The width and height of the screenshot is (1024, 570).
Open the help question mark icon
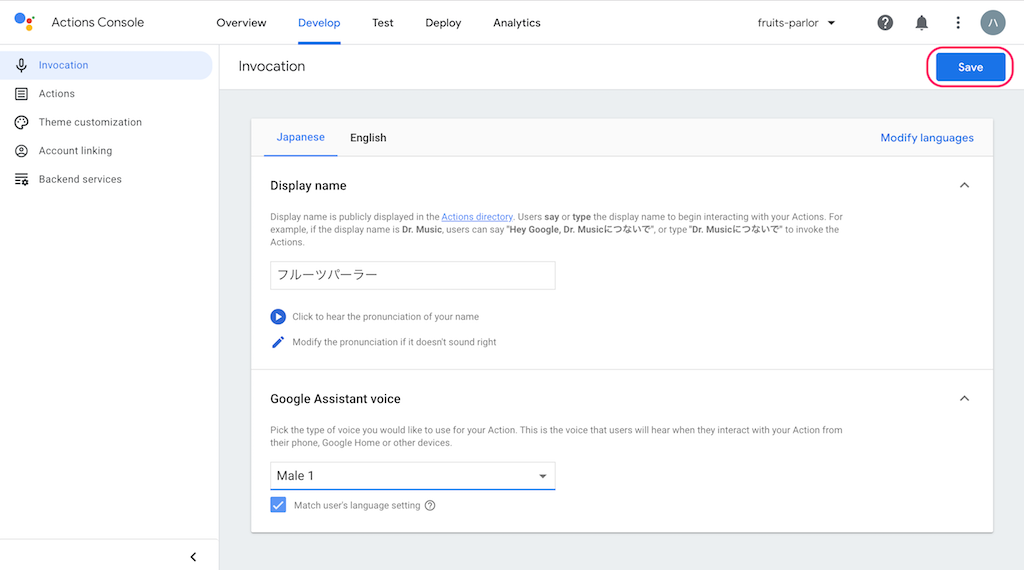point(885,23)
